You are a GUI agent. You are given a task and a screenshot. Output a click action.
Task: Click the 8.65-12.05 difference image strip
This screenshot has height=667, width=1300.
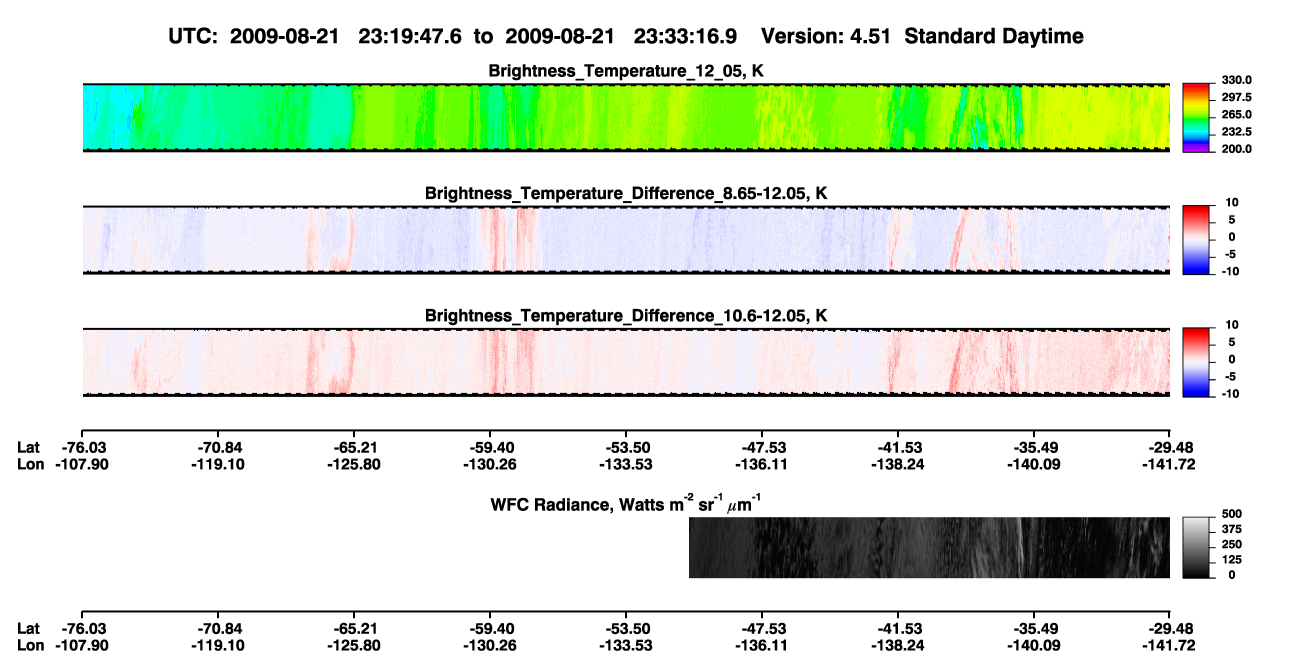click(x=625, y=240)
